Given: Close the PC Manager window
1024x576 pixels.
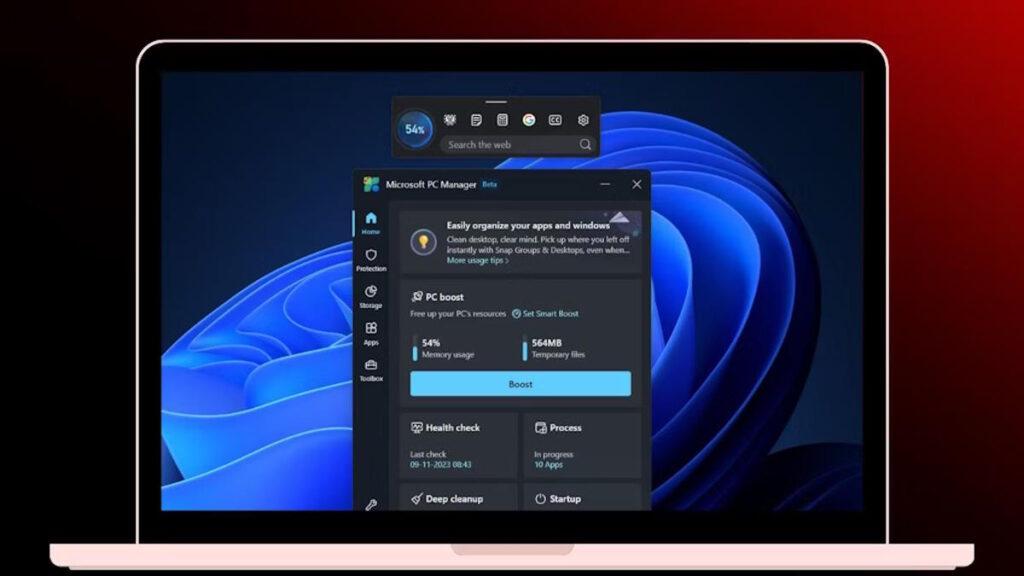Looking at the screenshot, I should pyautogui.click(x=637, y=184).
